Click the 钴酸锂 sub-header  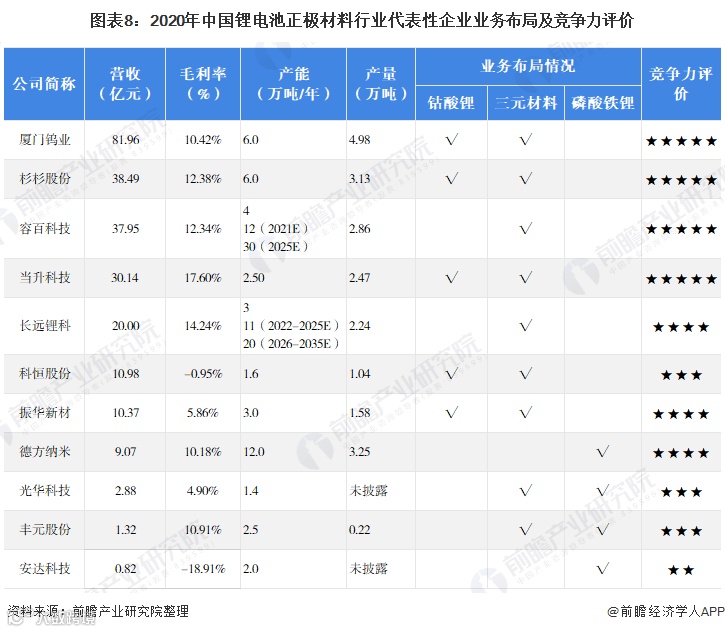[x=451, y=103]
